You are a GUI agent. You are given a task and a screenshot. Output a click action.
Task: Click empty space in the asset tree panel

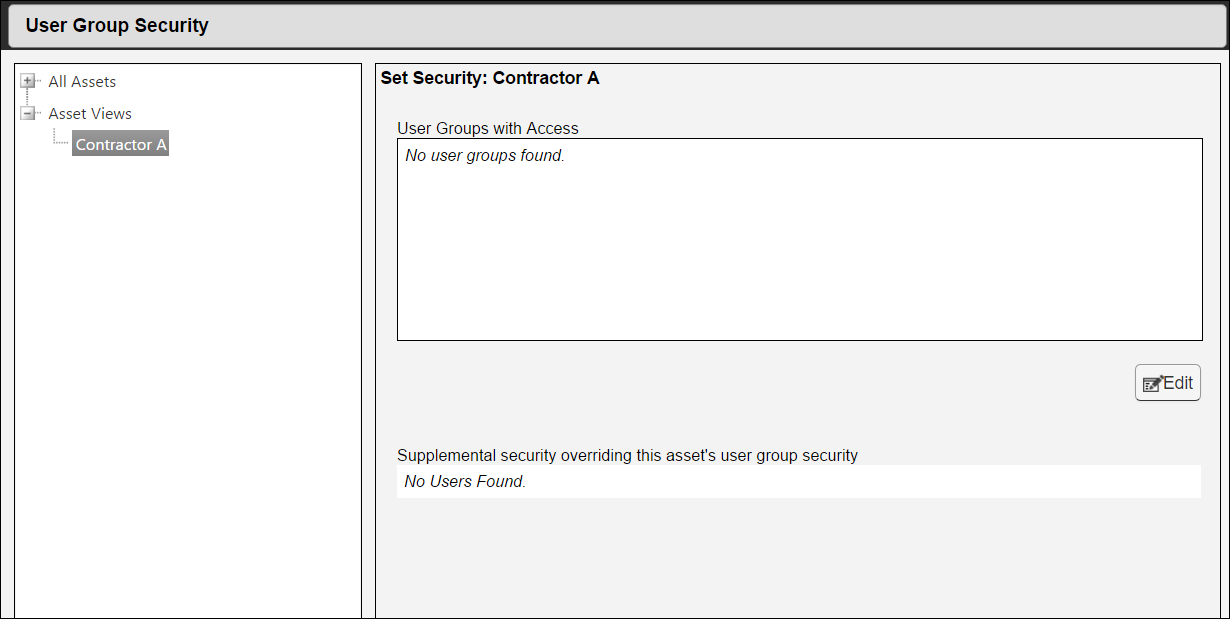(x=188, y=400)
